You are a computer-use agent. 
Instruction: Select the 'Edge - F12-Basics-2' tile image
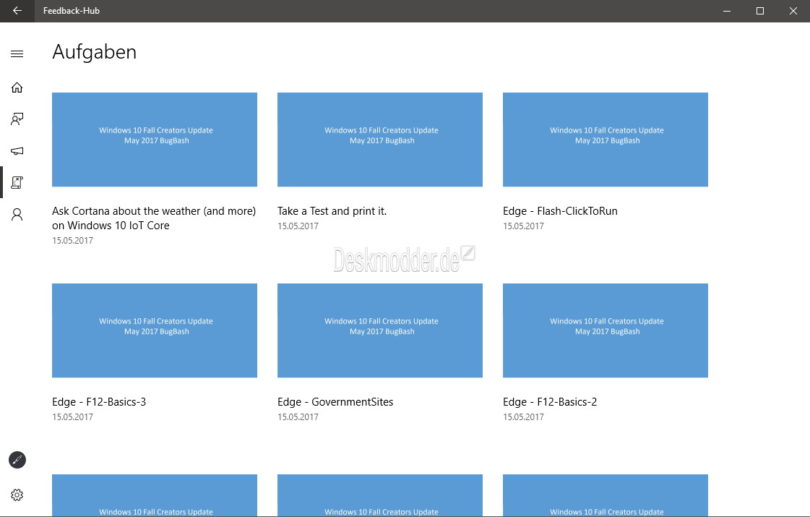605,330
